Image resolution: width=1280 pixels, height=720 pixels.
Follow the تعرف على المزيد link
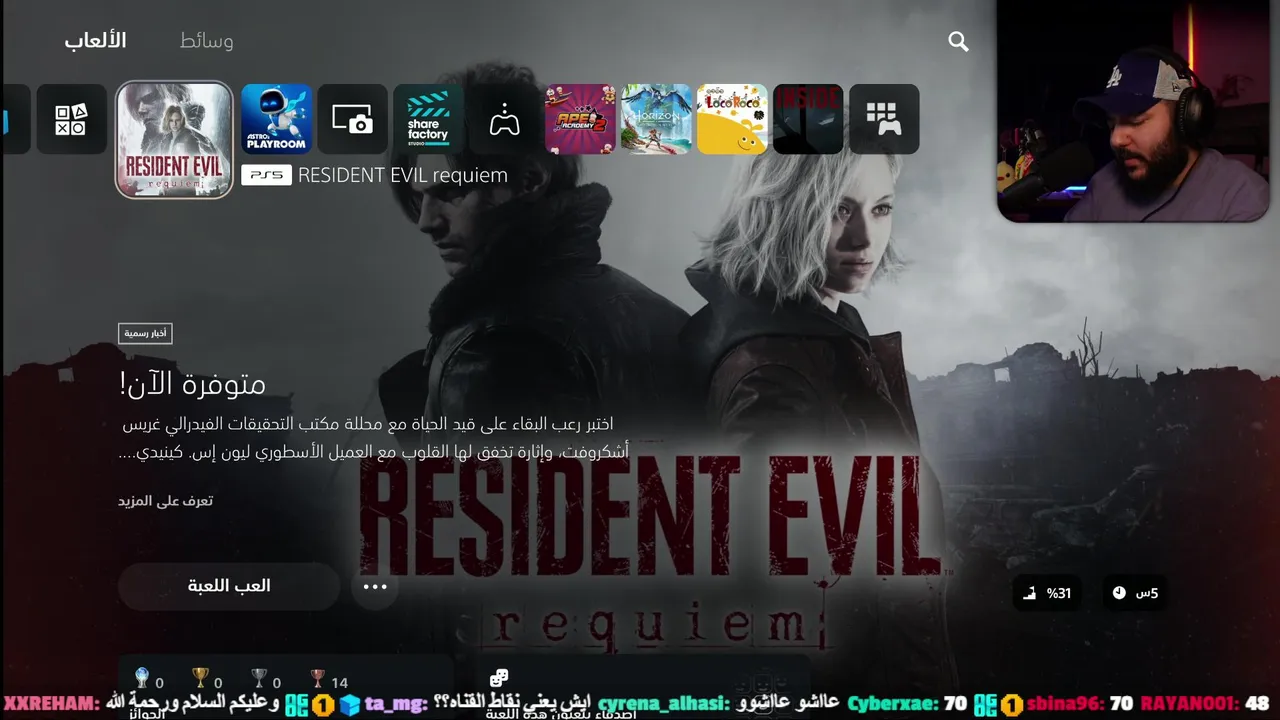(166, 500)
